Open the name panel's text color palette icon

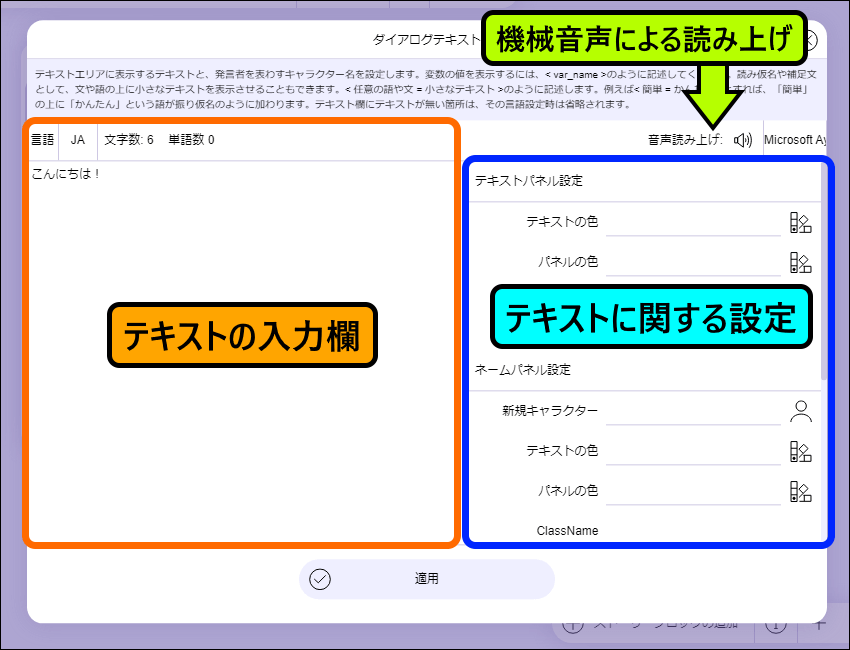point(800,451)
